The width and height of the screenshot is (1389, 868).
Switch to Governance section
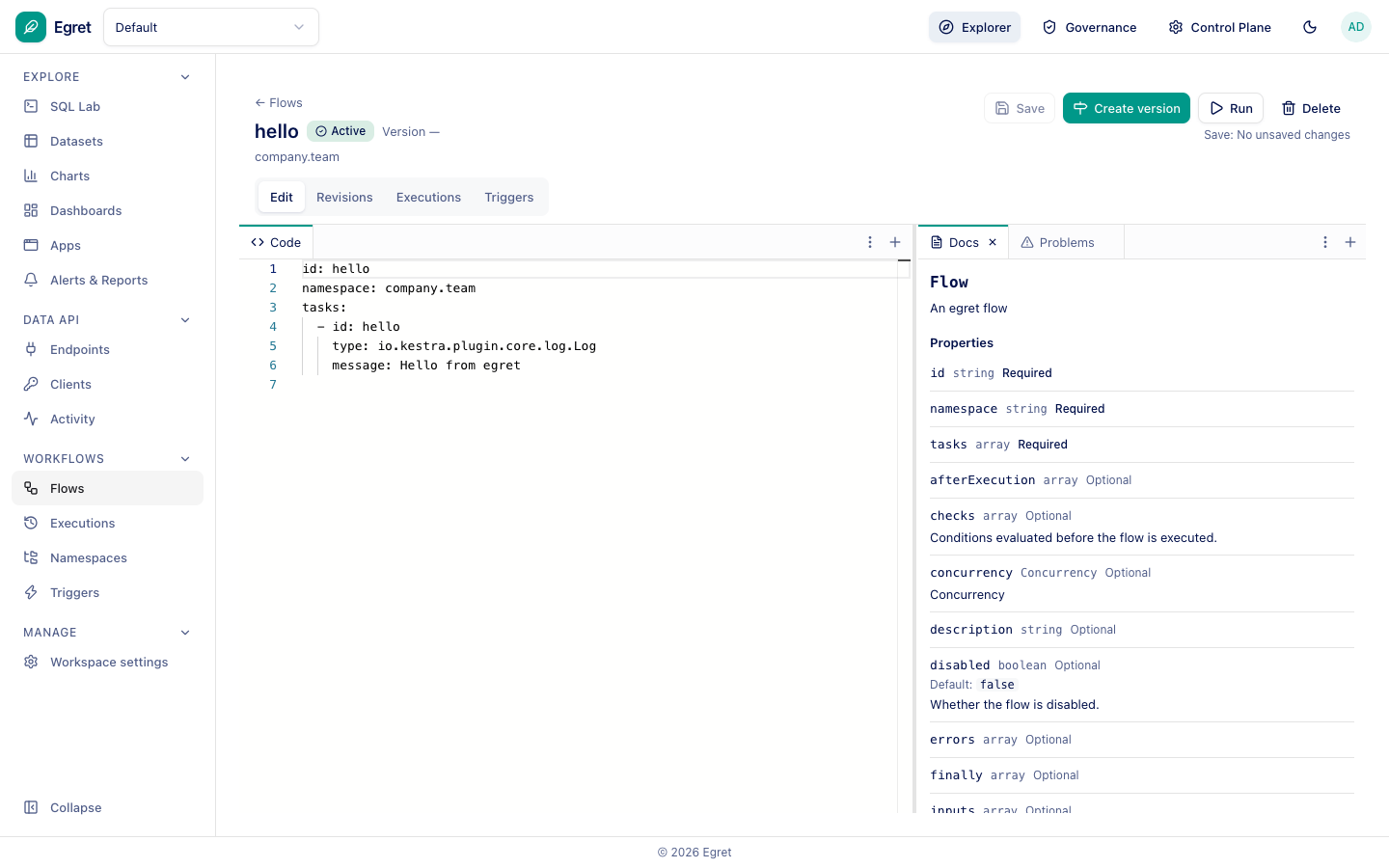(x=1089, y=27)
